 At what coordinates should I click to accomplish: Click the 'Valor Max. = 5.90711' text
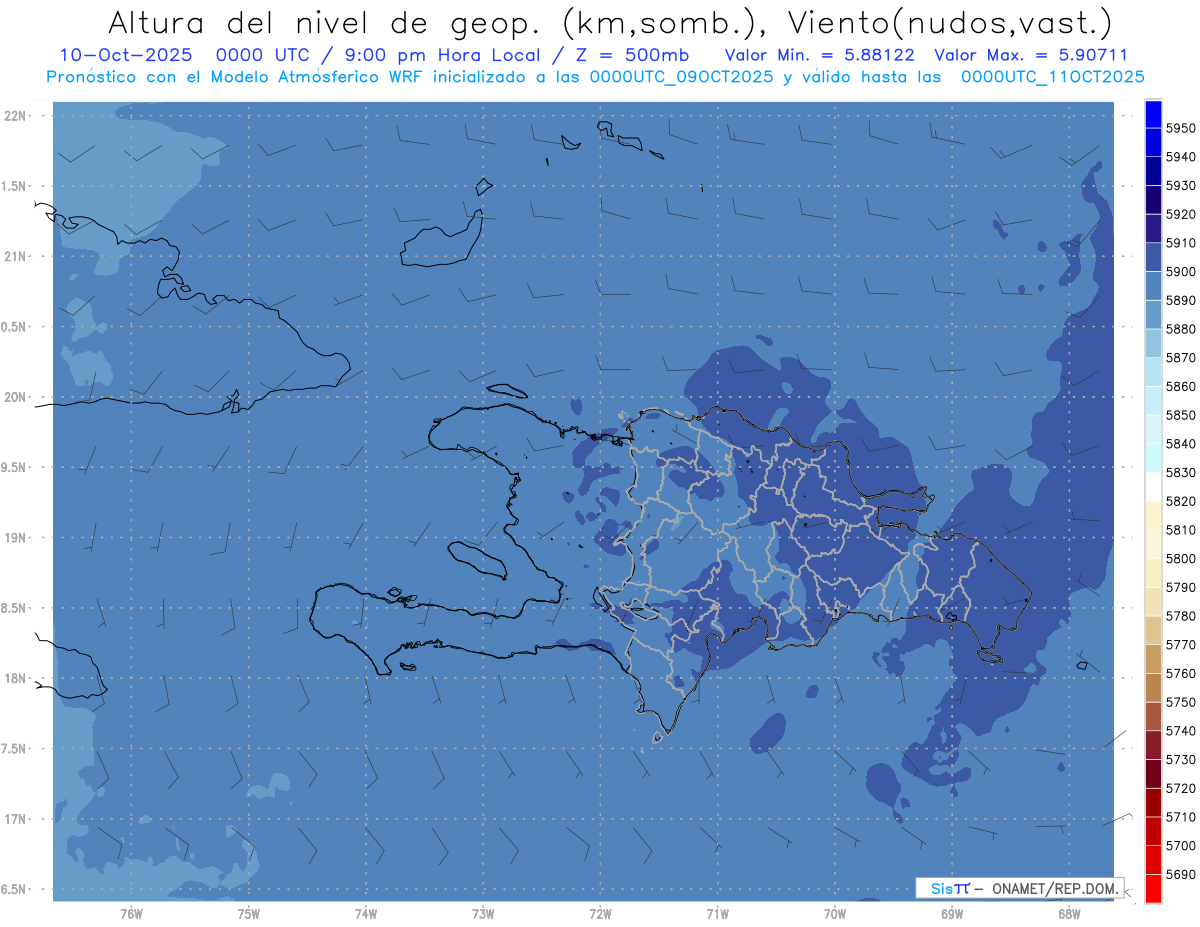1030,55
